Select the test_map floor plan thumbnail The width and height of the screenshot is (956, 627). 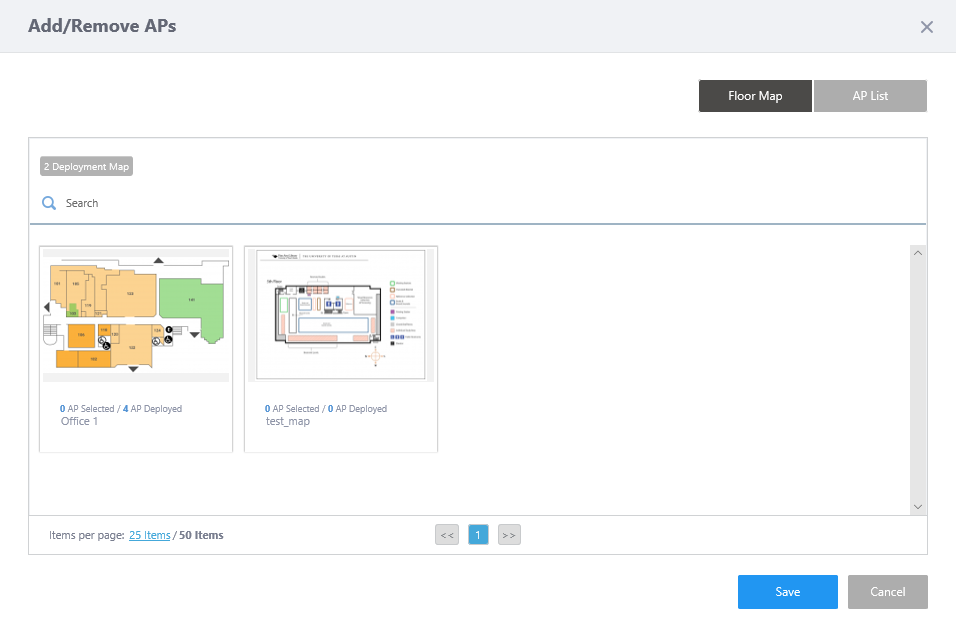(x=341, y=314)
